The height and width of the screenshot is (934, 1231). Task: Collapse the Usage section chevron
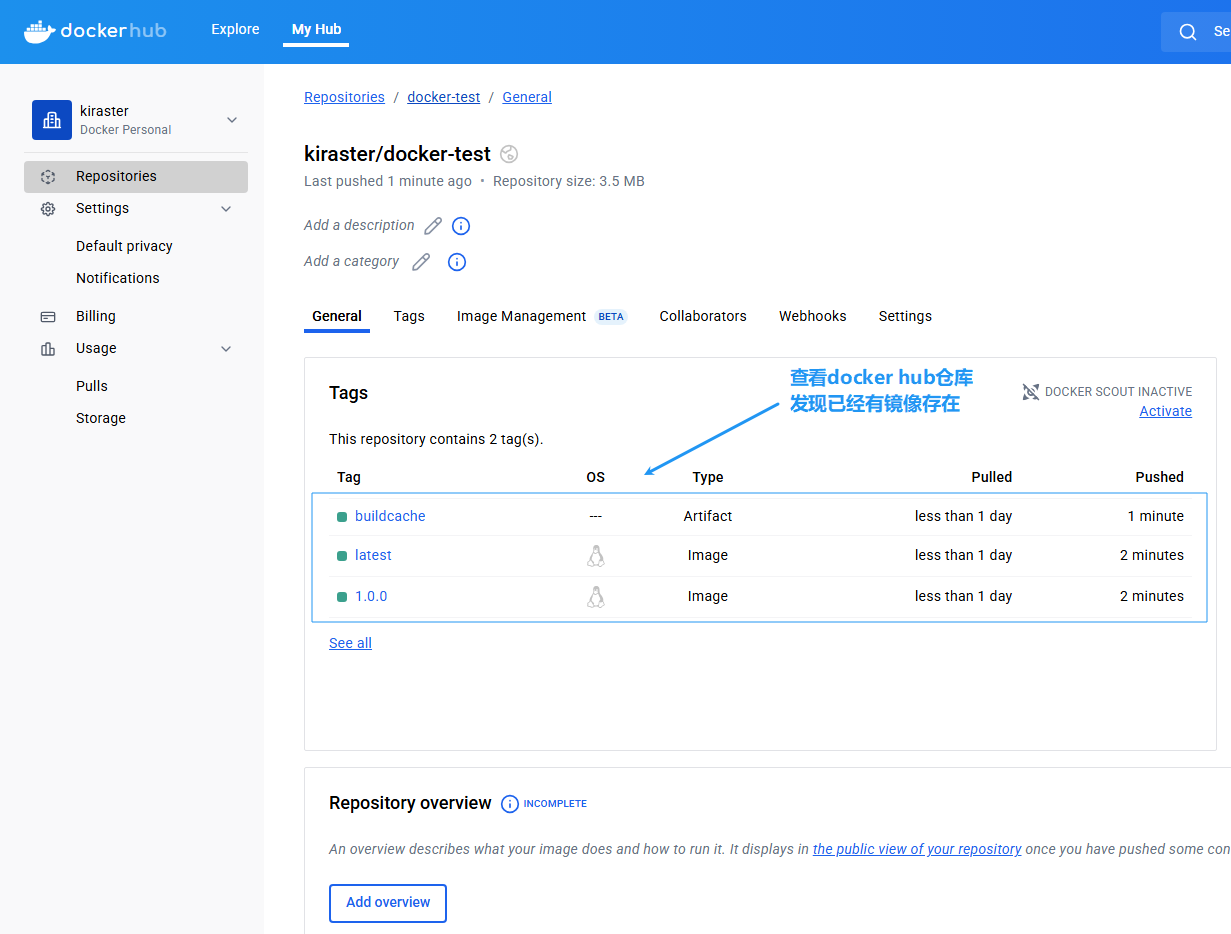coord(226,349)
